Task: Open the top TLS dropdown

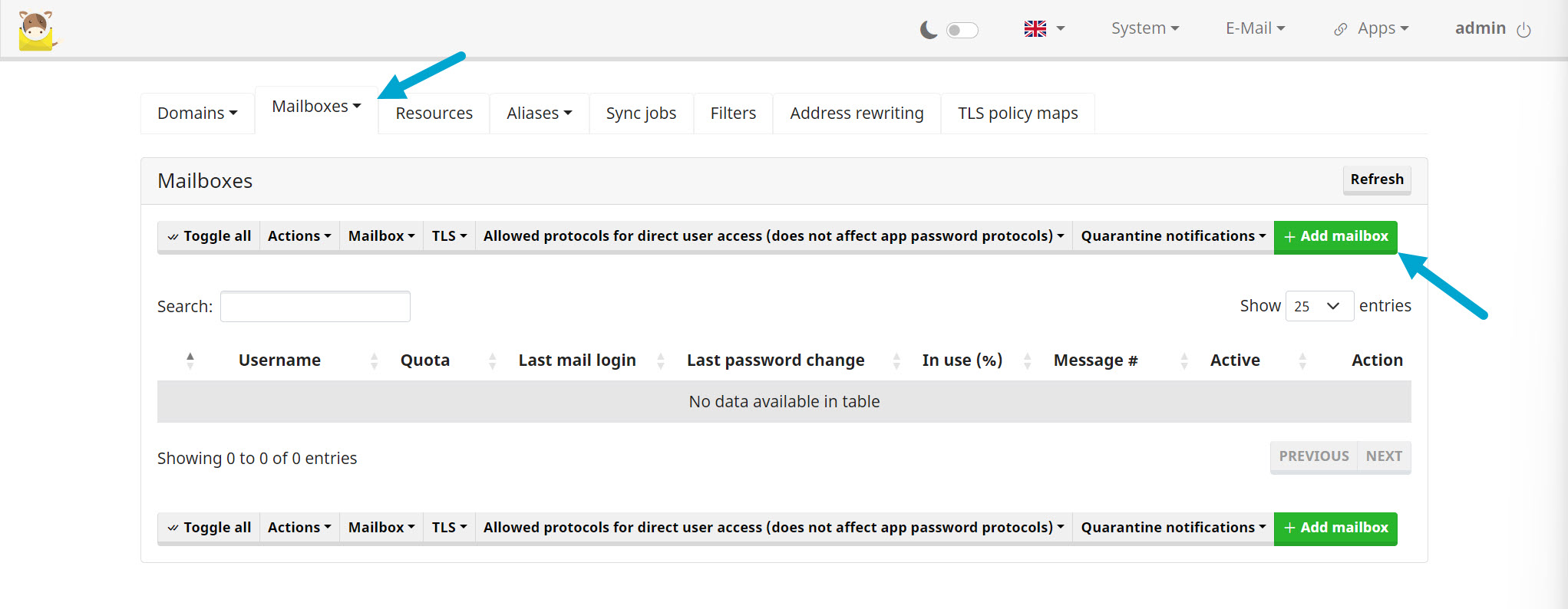Action: [x=449, y=236]
